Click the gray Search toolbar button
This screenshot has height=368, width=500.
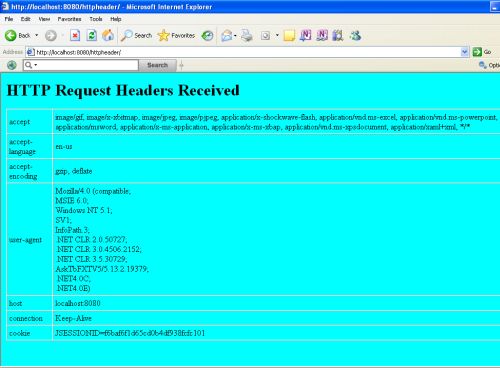157,65
